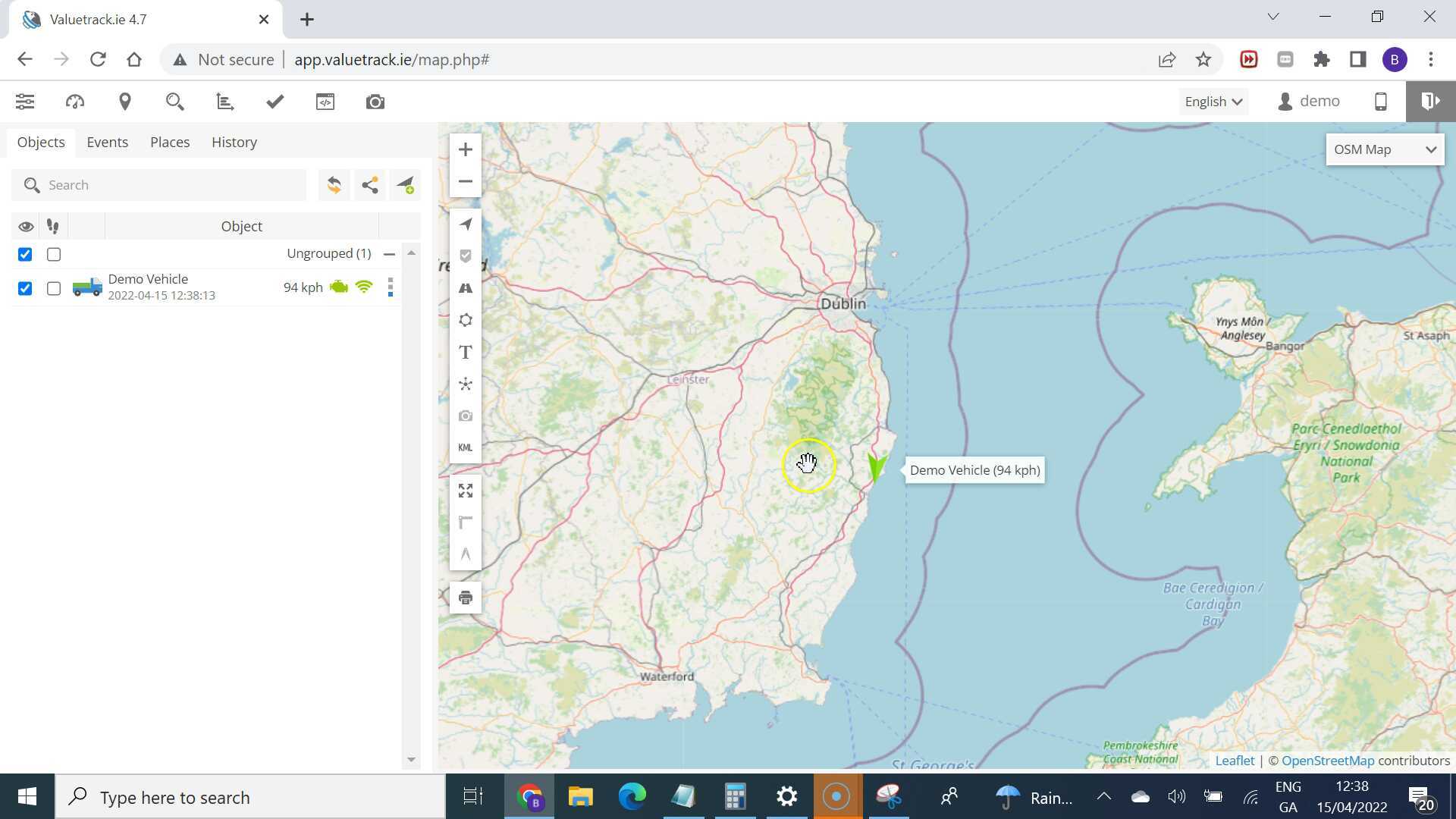Viewport: 1456px width, 819px height.
Task: Open the reports icon in top toolbar
Action: [x=224, y=101]
